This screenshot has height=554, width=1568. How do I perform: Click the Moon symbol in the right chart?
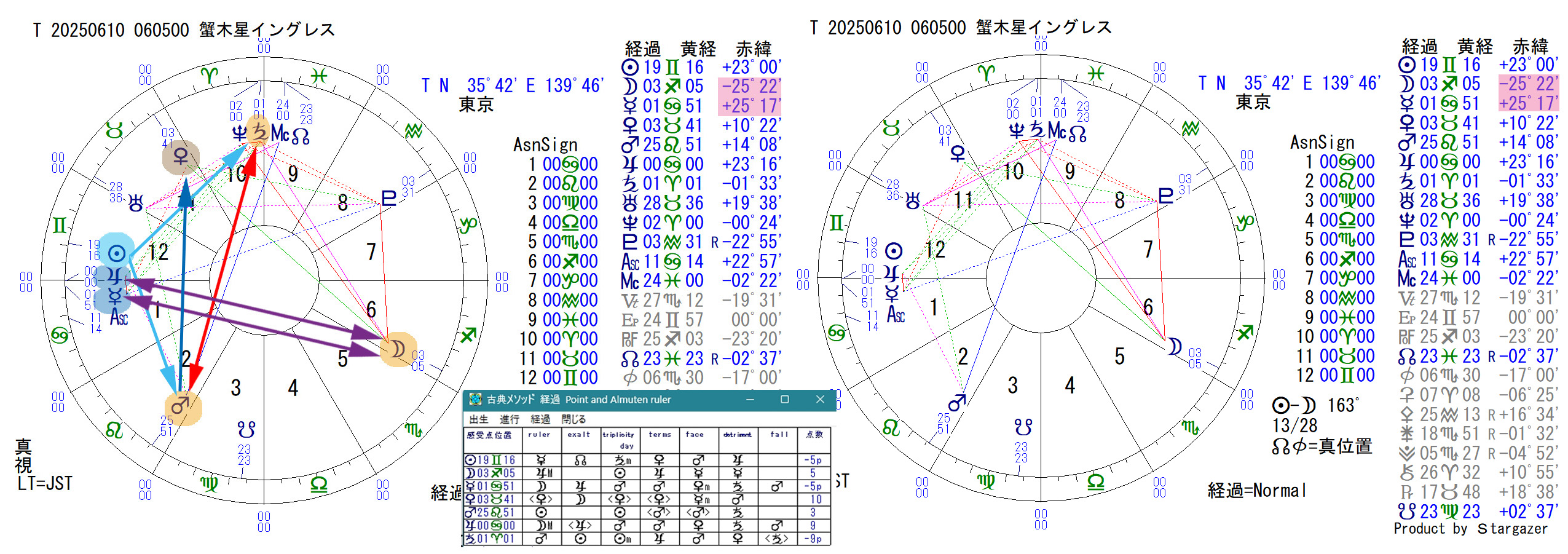click(x=1175, y=347)
